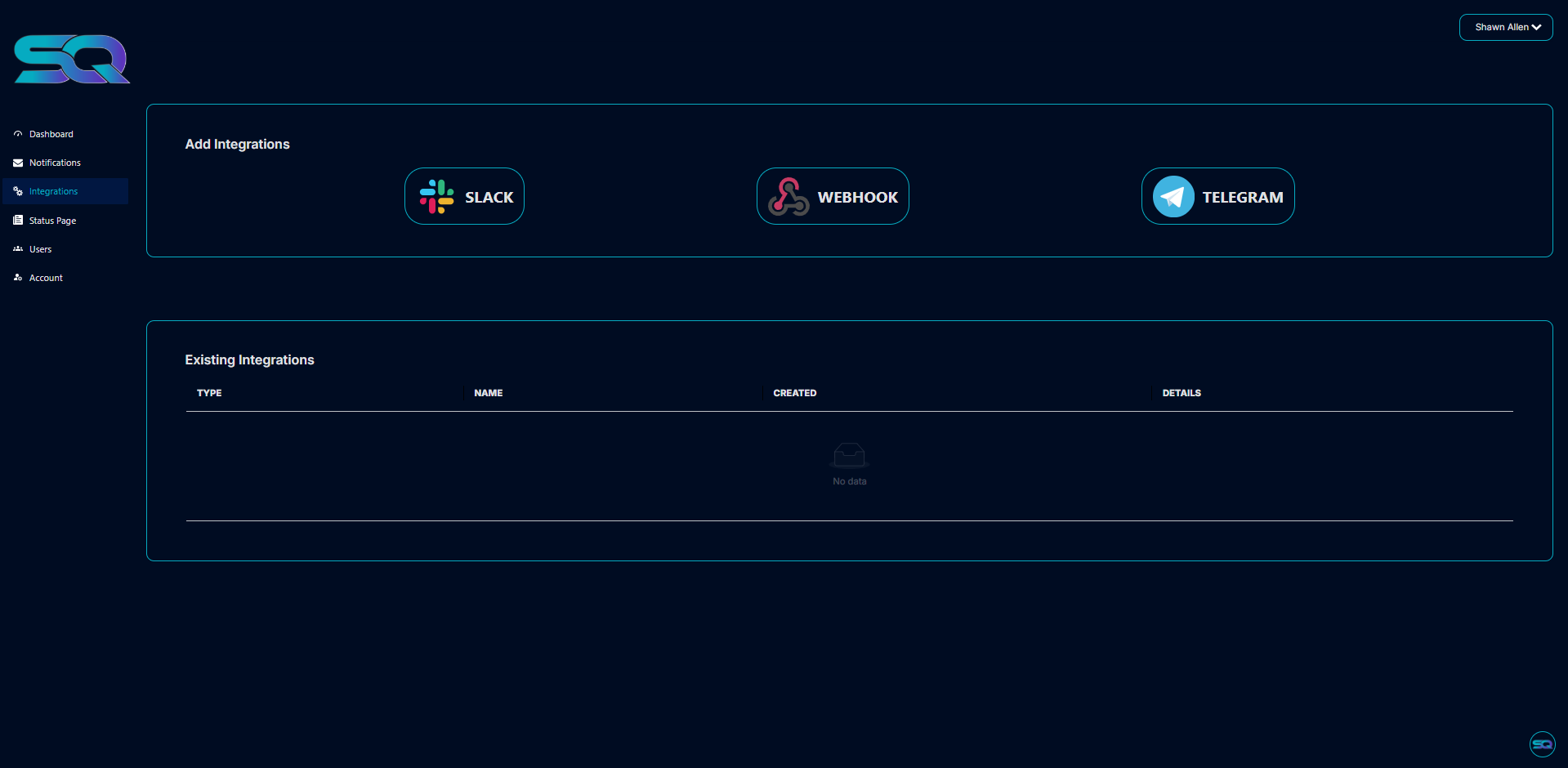Click the Users group icon
Viewport: 1568px width, 768px height.
coord(18,249)
